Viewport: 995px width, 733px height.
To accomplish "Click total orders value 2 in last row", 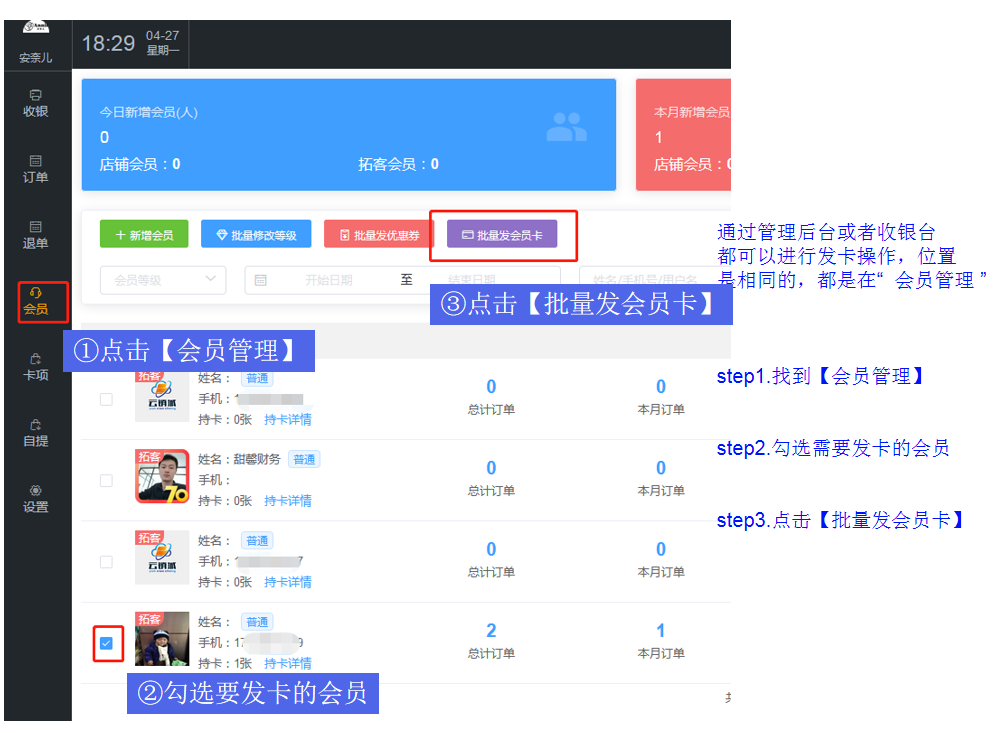I will coord(491,630).
